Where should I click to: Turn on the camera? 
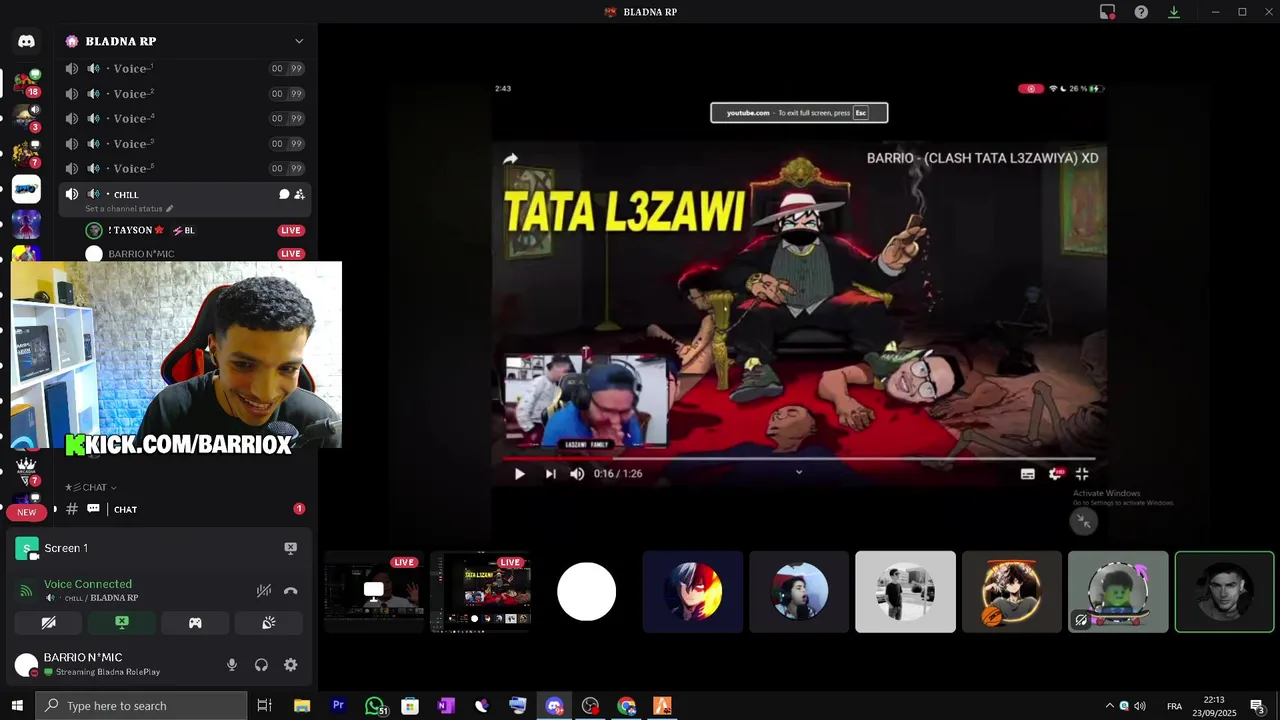(48, 623)
